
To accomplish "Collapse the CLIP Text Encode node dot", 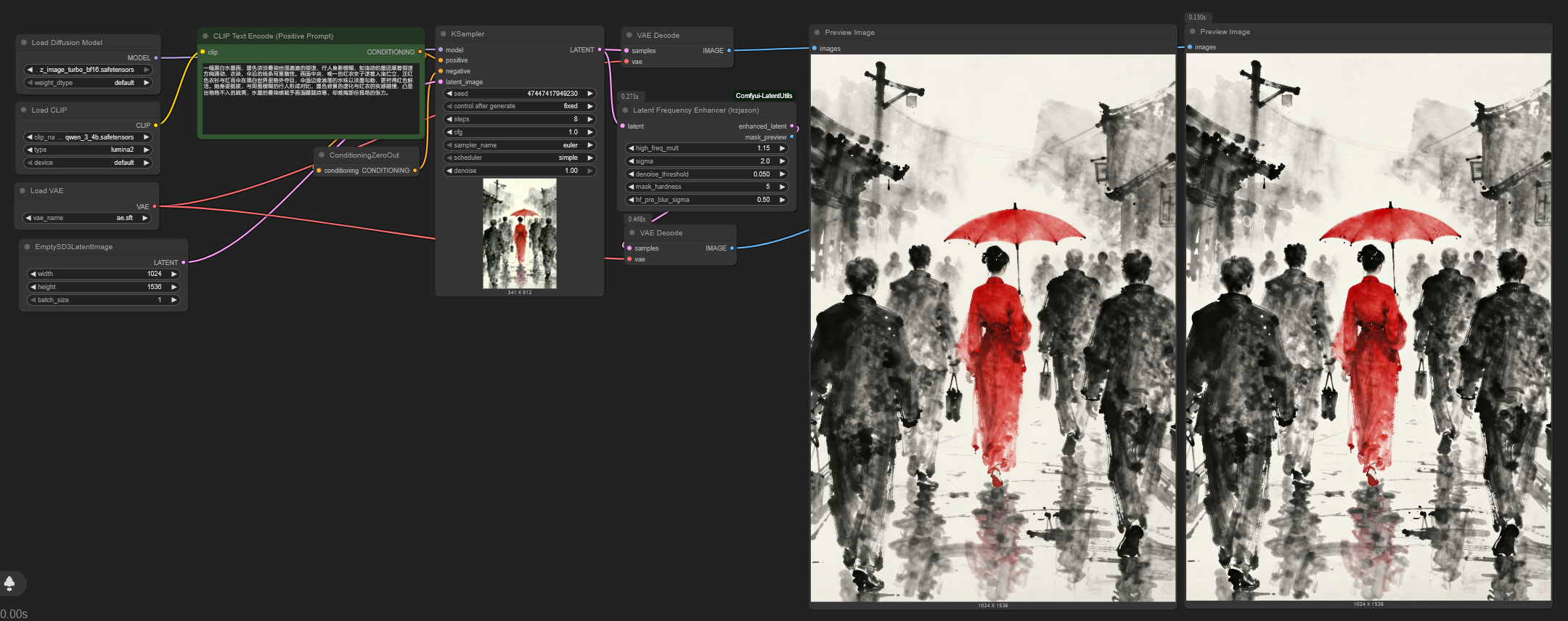I will coord(205,36).
